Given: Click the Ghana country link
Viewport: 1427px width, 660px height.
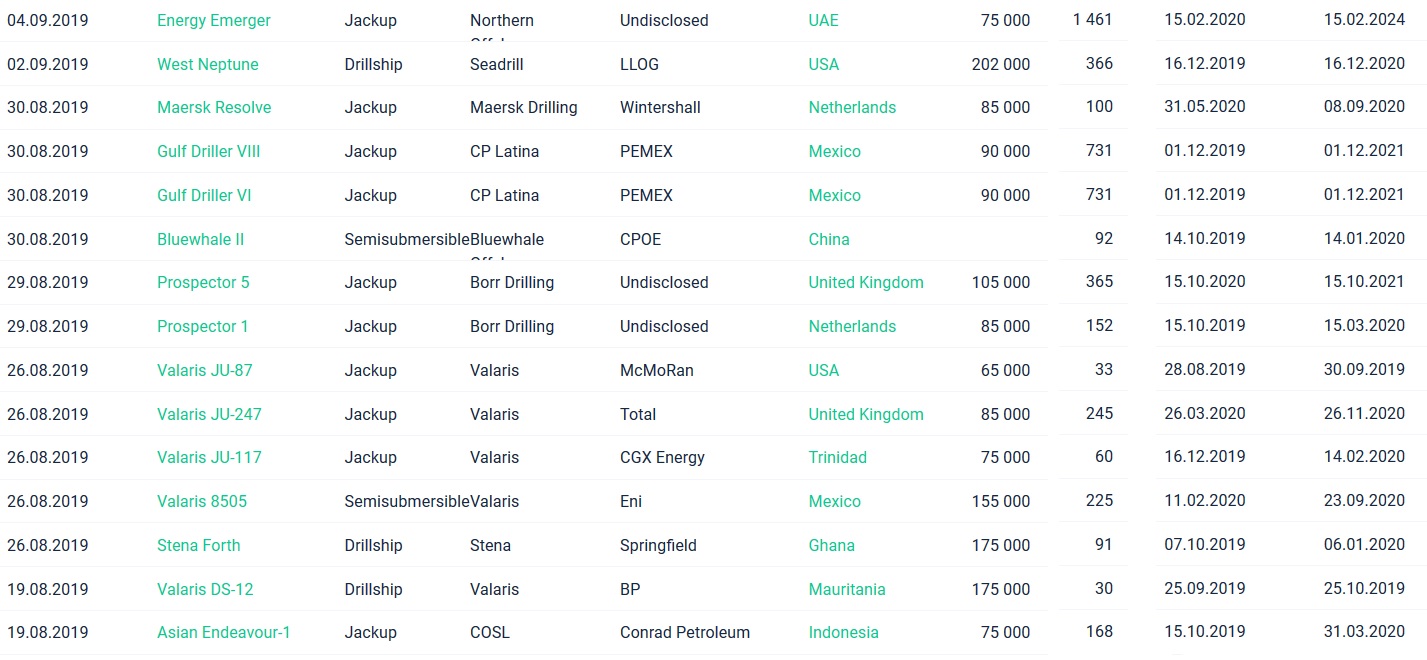Looking at the screenshot, I should click(831, 545).
